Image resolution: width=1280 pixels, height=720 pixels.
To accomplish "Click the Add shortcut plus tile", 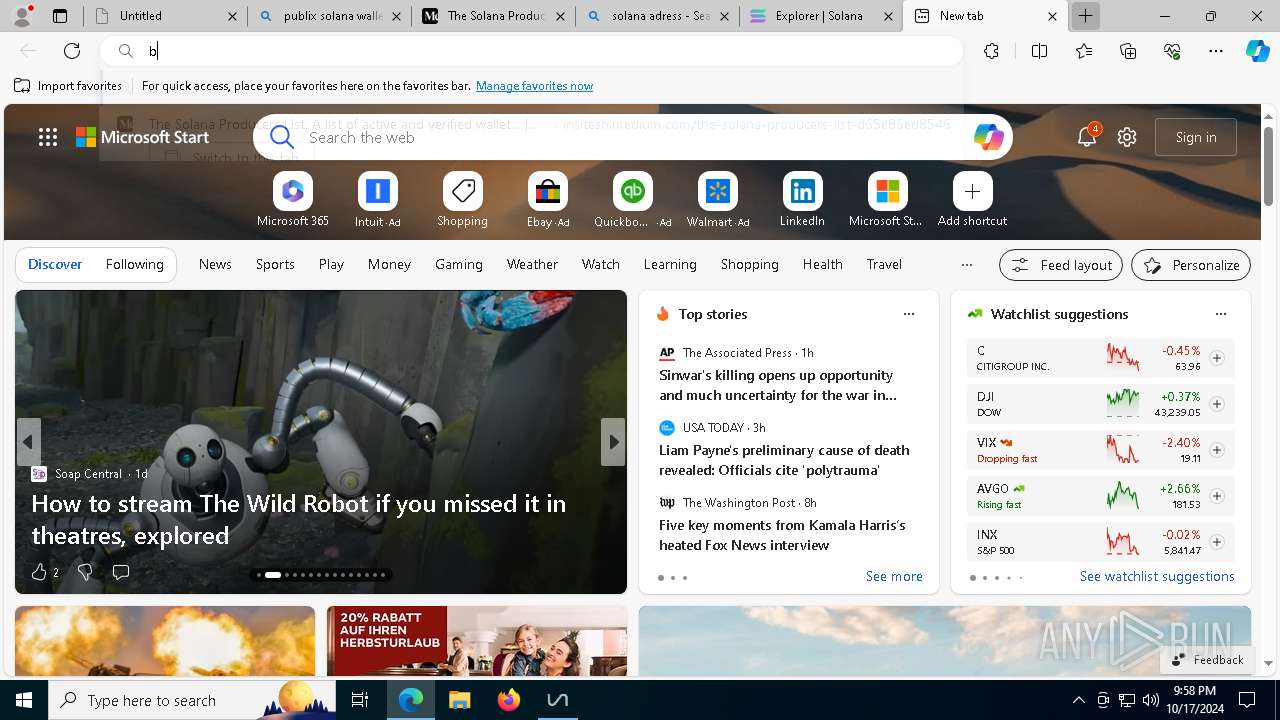I will [972, 200].
